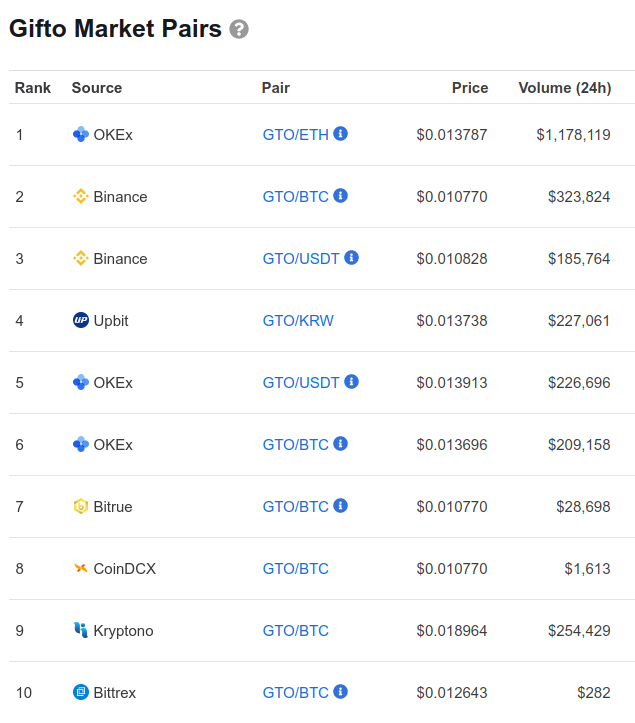Select the Kryptono source name

(123, 631)
